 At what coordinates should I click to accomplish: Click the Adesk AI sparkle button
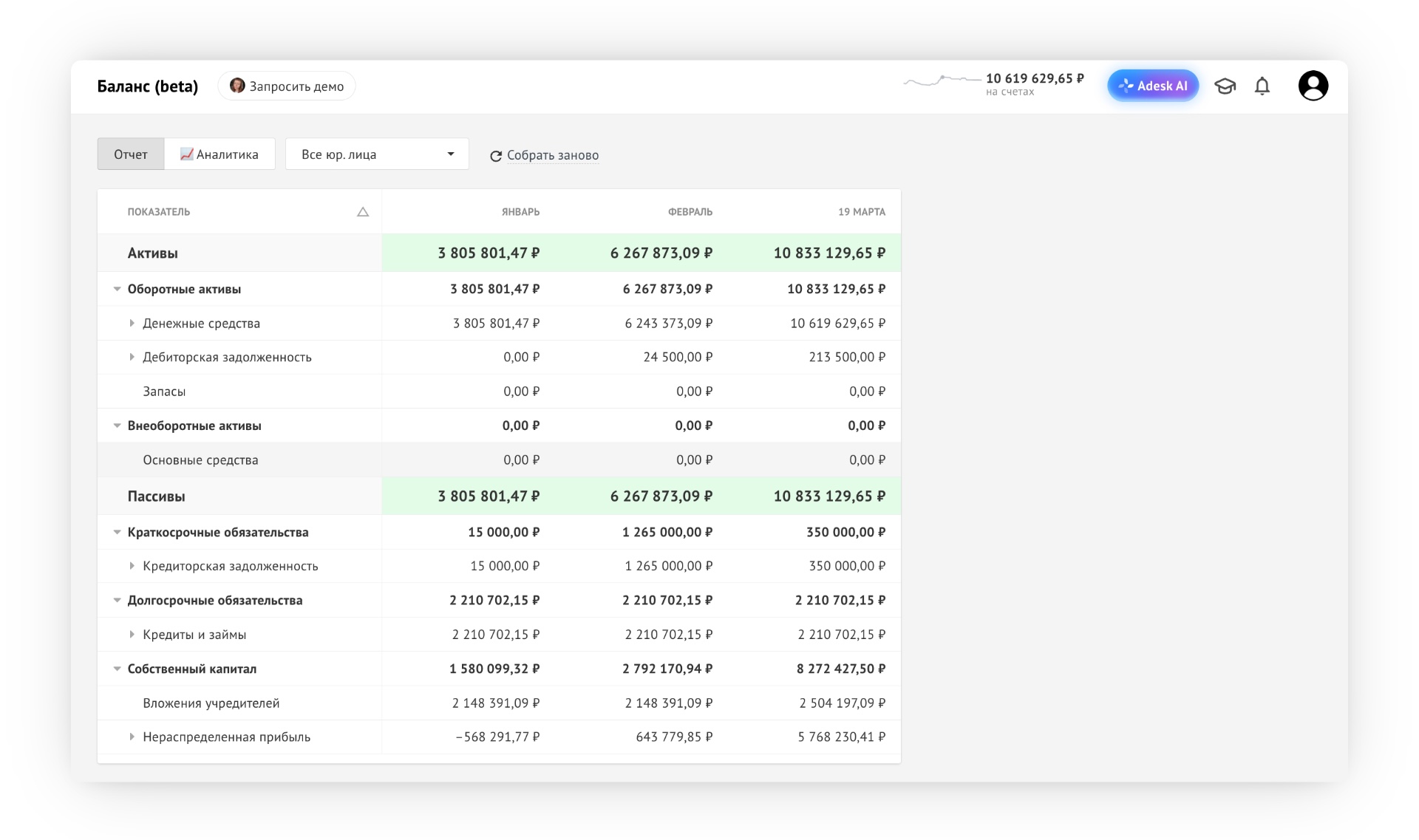point(1153,86)
